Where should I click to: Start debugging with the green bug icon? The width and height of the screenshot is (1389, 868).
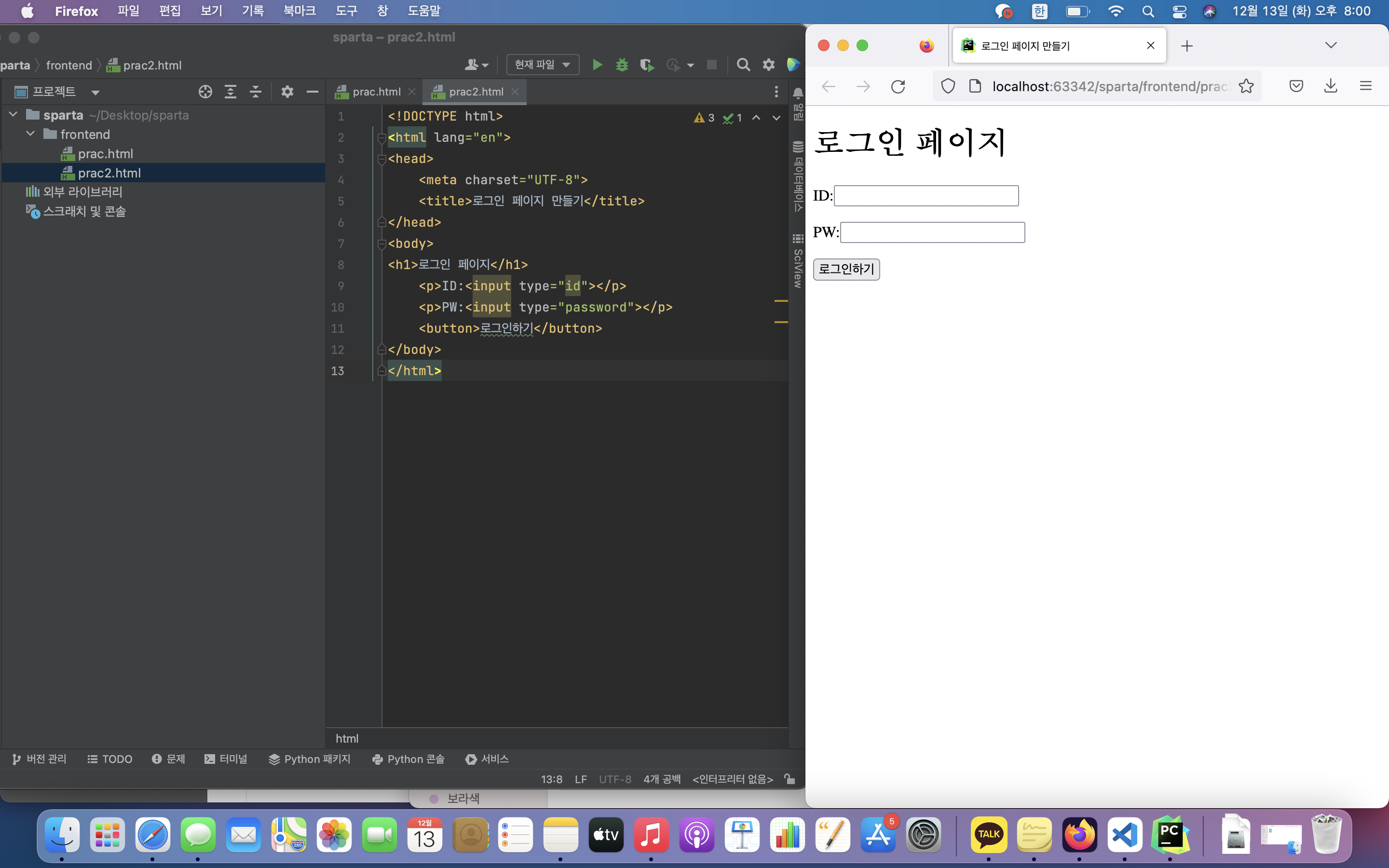pyautogui.click(x=622, y=64)
